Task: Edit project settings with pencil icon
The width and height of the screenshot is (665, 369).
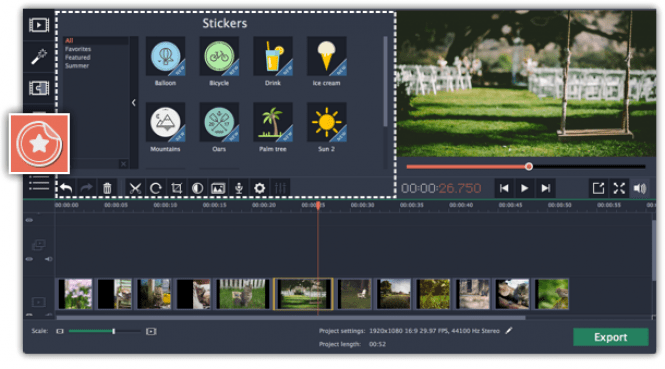Action: (509, 330)
